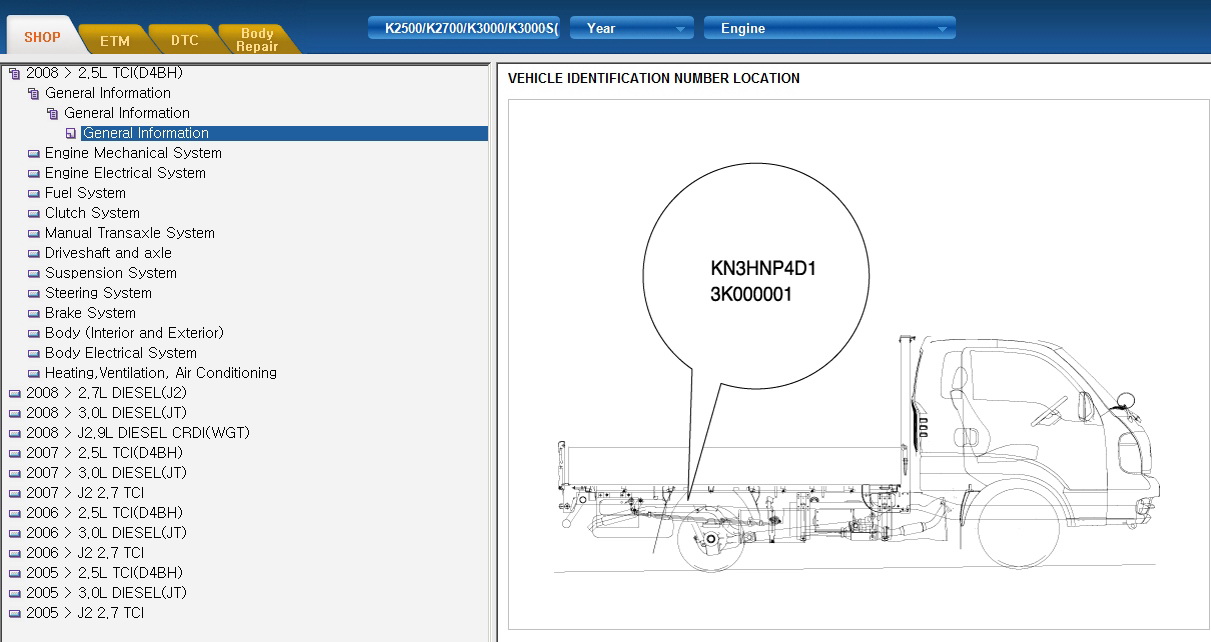The height and width of the screenshot is (642, 1211).
Task: Click the 2006 > J2 2.7 TCI book icon
Action: coord(14,553)
